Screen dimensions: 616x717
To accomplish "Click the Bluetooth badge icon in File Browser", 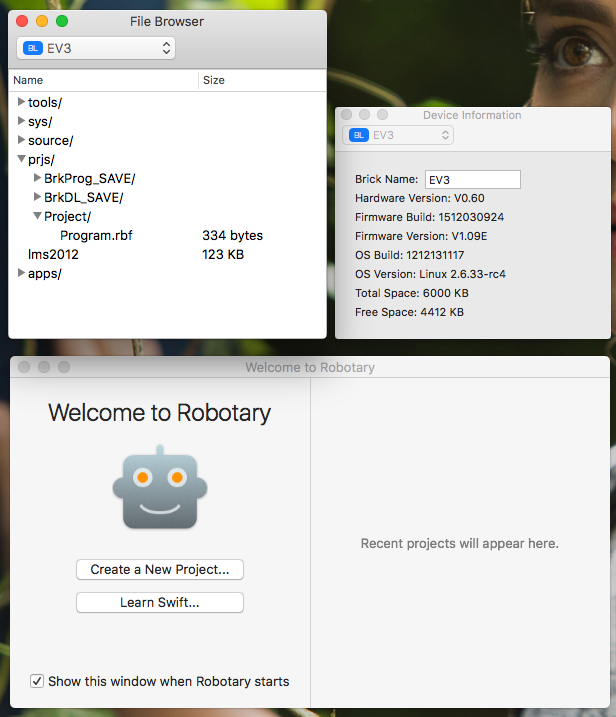I will [x=33, y=48].
